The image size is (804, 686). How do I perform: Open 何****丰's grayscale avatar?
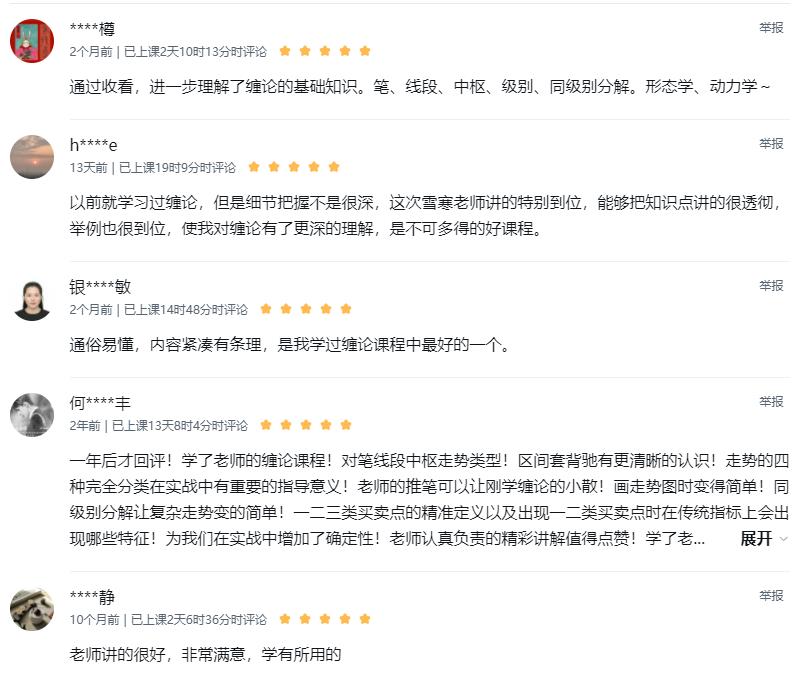coord(32,415)
